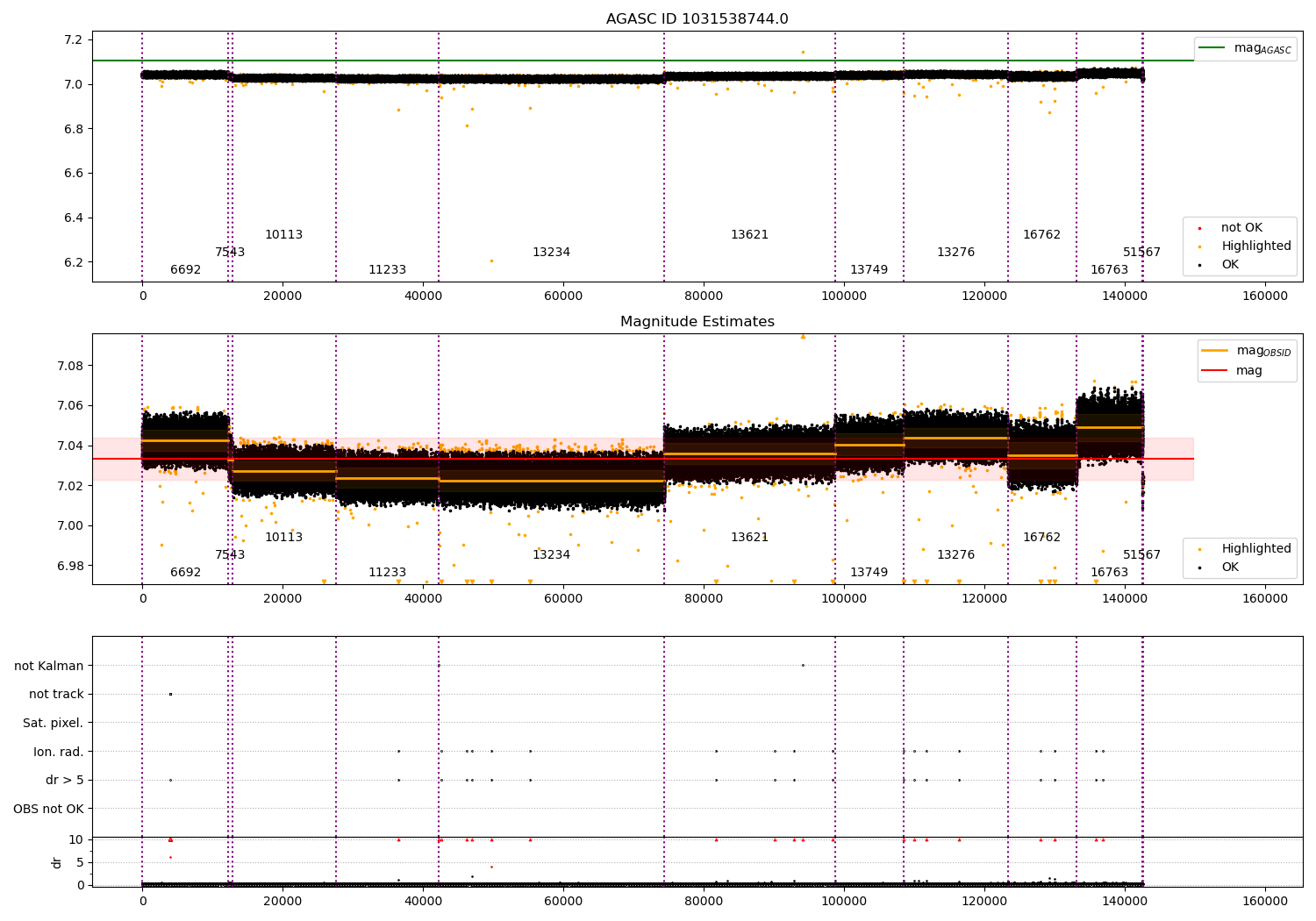
Task: Click OBSID label 13621 in top plot
Action: [750, 235]
